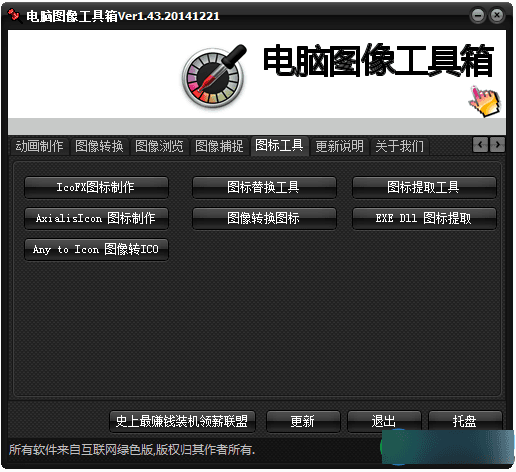The image size is (516, 472).
Task: Select the 图标工具 tab
Action: (x=279, y=146)
